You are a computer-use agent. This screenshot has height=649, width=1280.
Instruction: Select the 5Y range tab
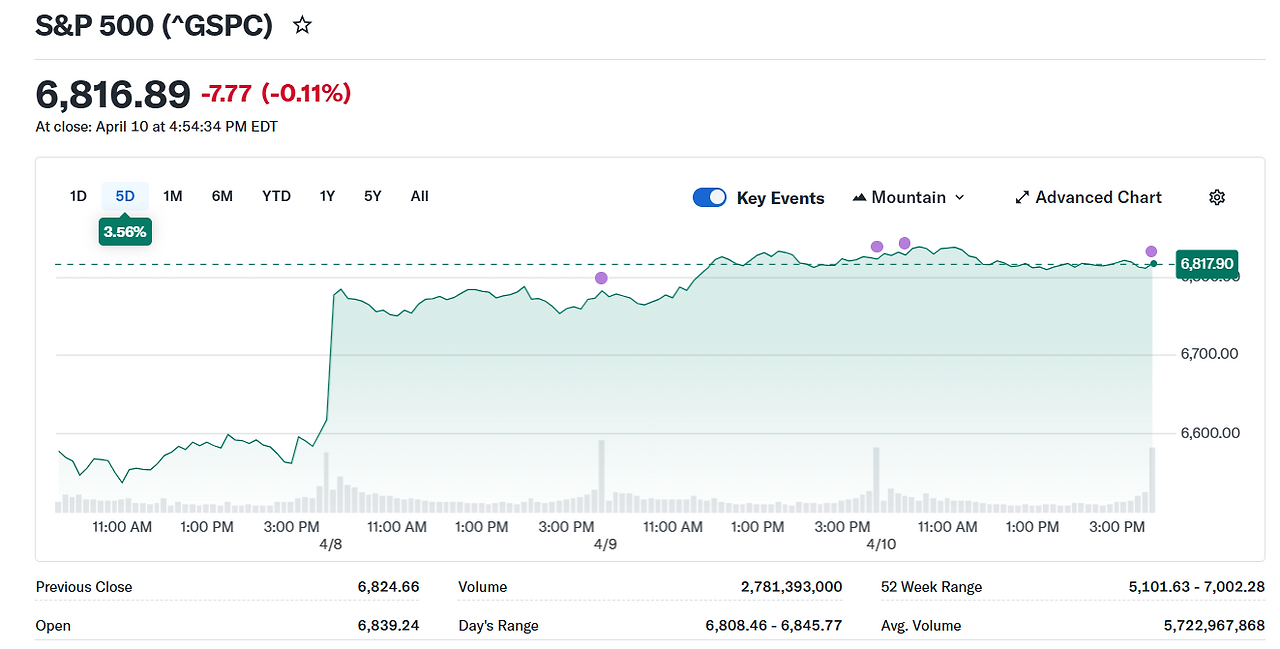click(x=373, y=196)
